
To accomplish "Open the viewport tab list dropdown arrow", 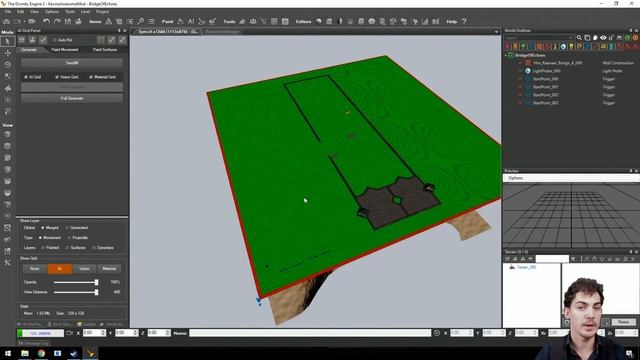I will click(x=496, y=32).
